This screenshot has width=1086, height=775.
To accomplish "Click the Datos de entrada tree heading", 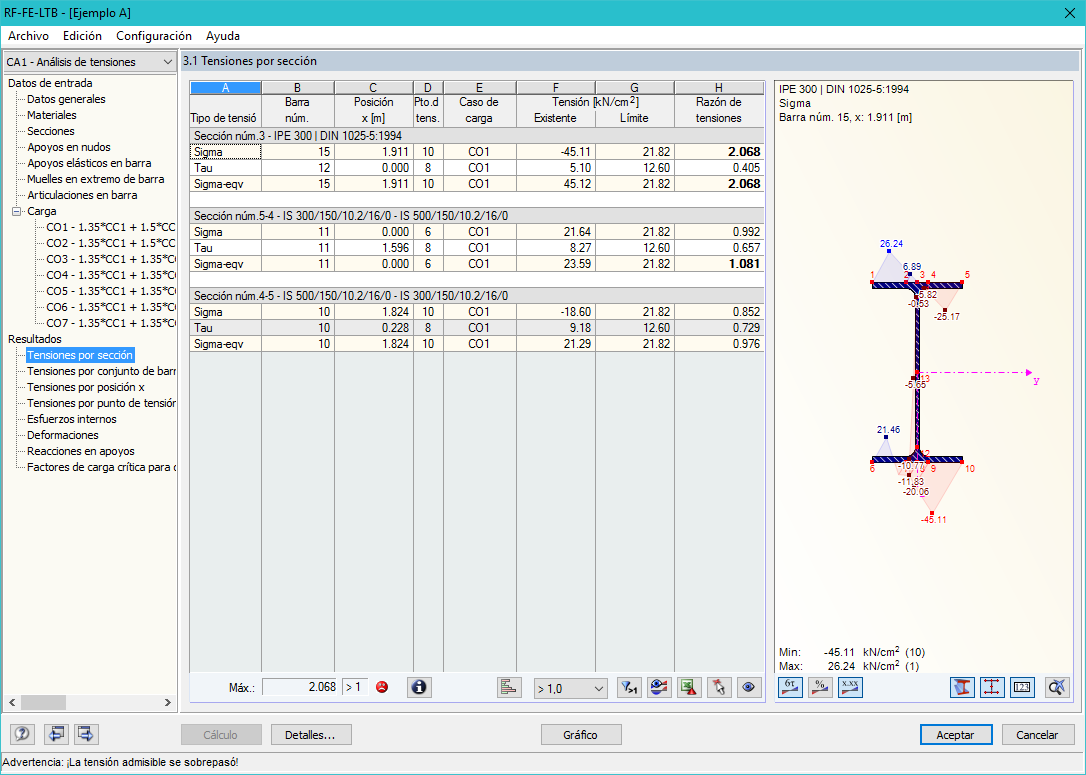I will (x=50, y=83).
